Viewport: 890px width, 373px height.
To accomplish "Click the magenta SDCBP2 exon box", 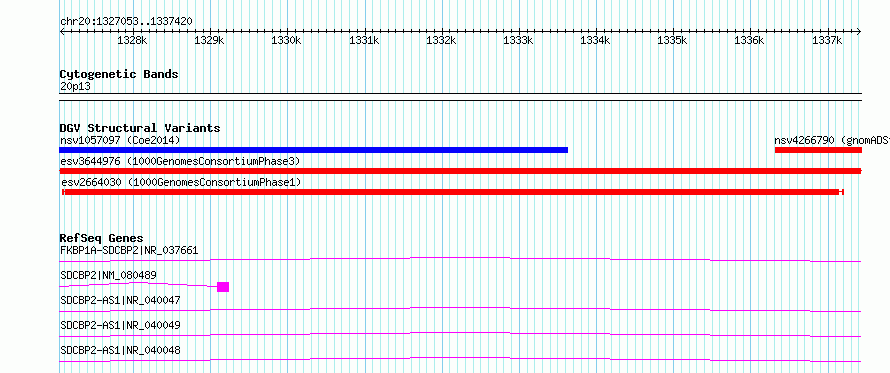I will (223, 287).
